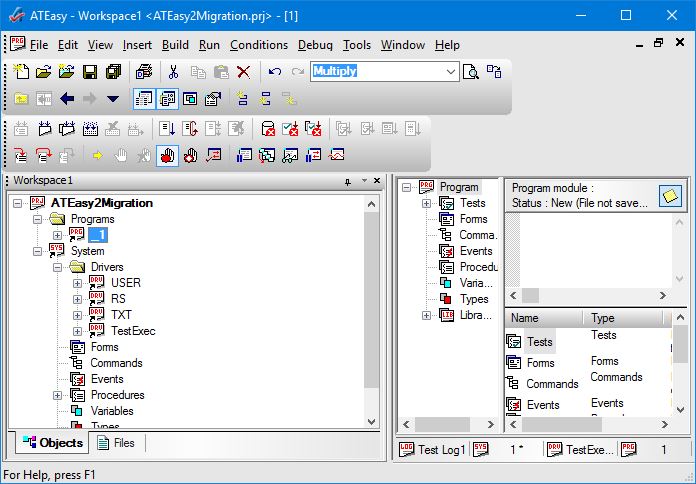Screen dimensions: 696x484
Task: Click the Workspace tree vertical scrollbar
Action: tap(372, 313)
